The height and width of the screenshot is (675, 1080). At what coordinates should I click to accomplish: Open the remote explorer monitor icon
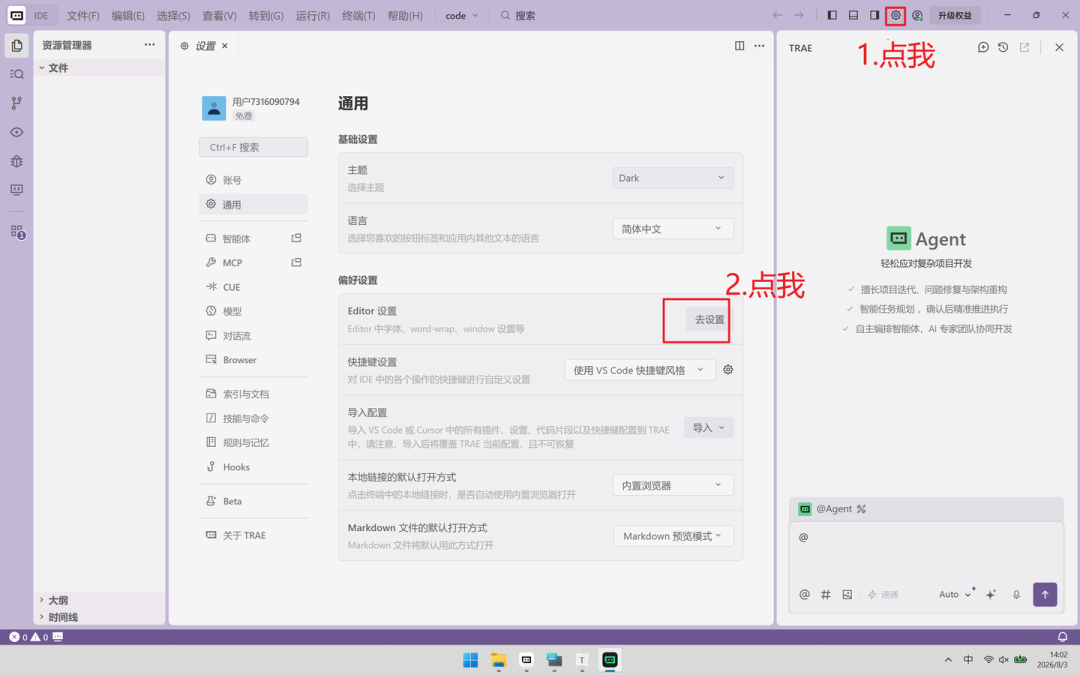click(x=17, y=190)
